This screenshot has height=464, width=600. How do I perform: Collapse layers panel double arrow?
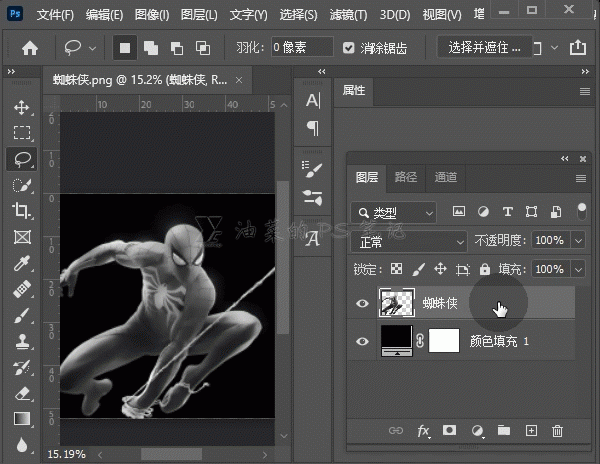pos(564,158)
